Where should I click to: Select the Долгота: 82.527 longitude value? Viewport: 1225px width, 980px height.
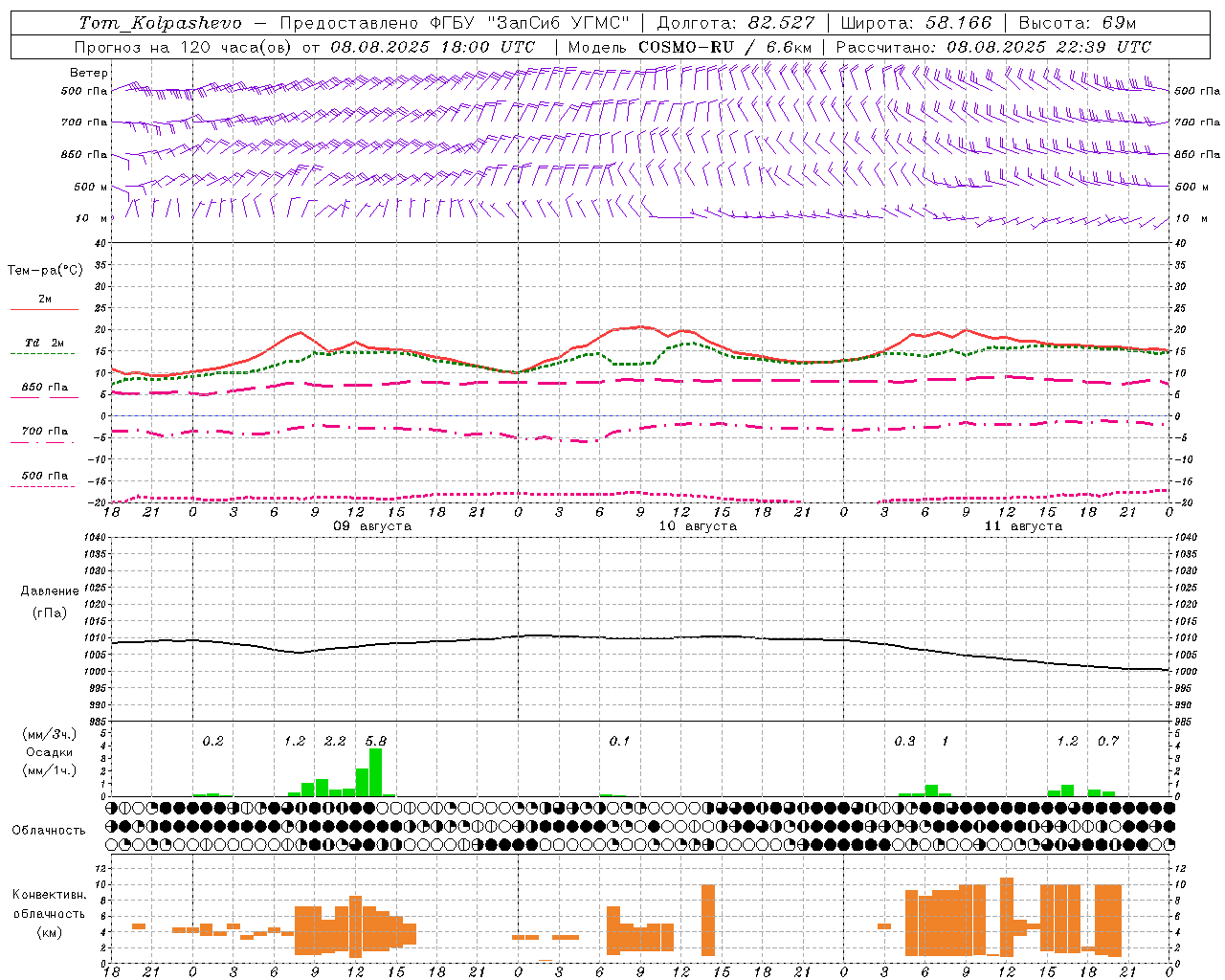[x=736, y=23]
